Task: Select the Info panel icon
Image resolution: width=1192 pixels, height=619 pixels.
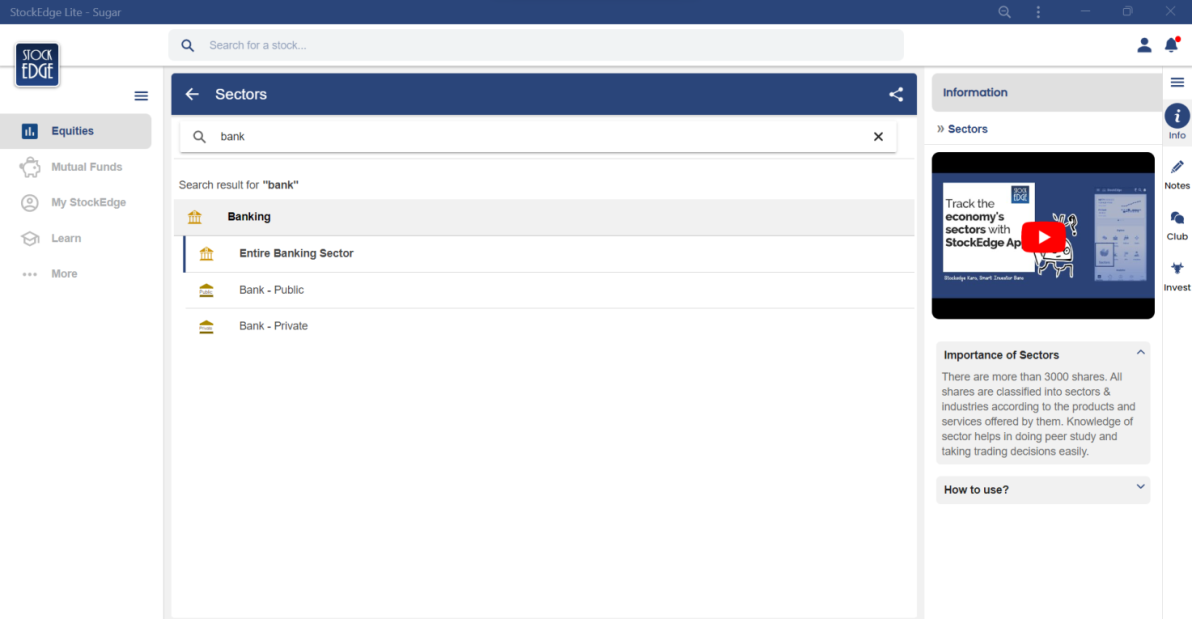Action: click(x=1177, y=117)
